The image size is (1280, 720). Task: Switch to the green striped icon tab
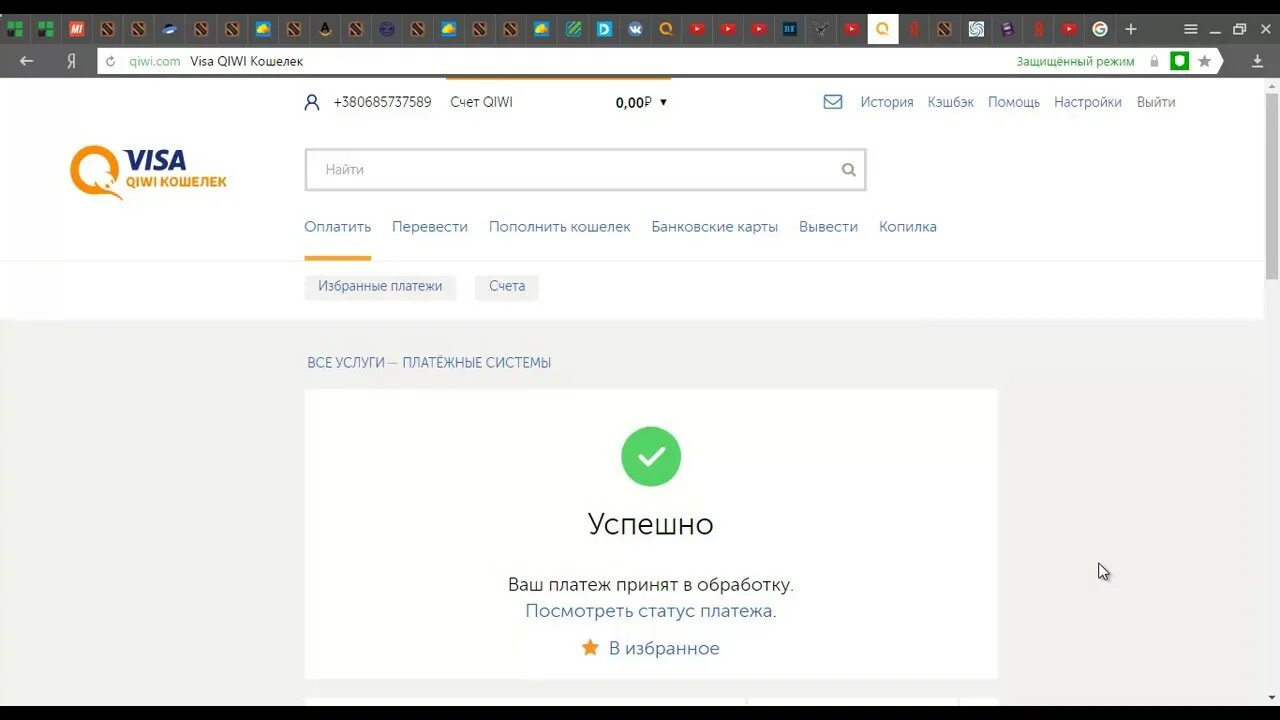(573, 29)
